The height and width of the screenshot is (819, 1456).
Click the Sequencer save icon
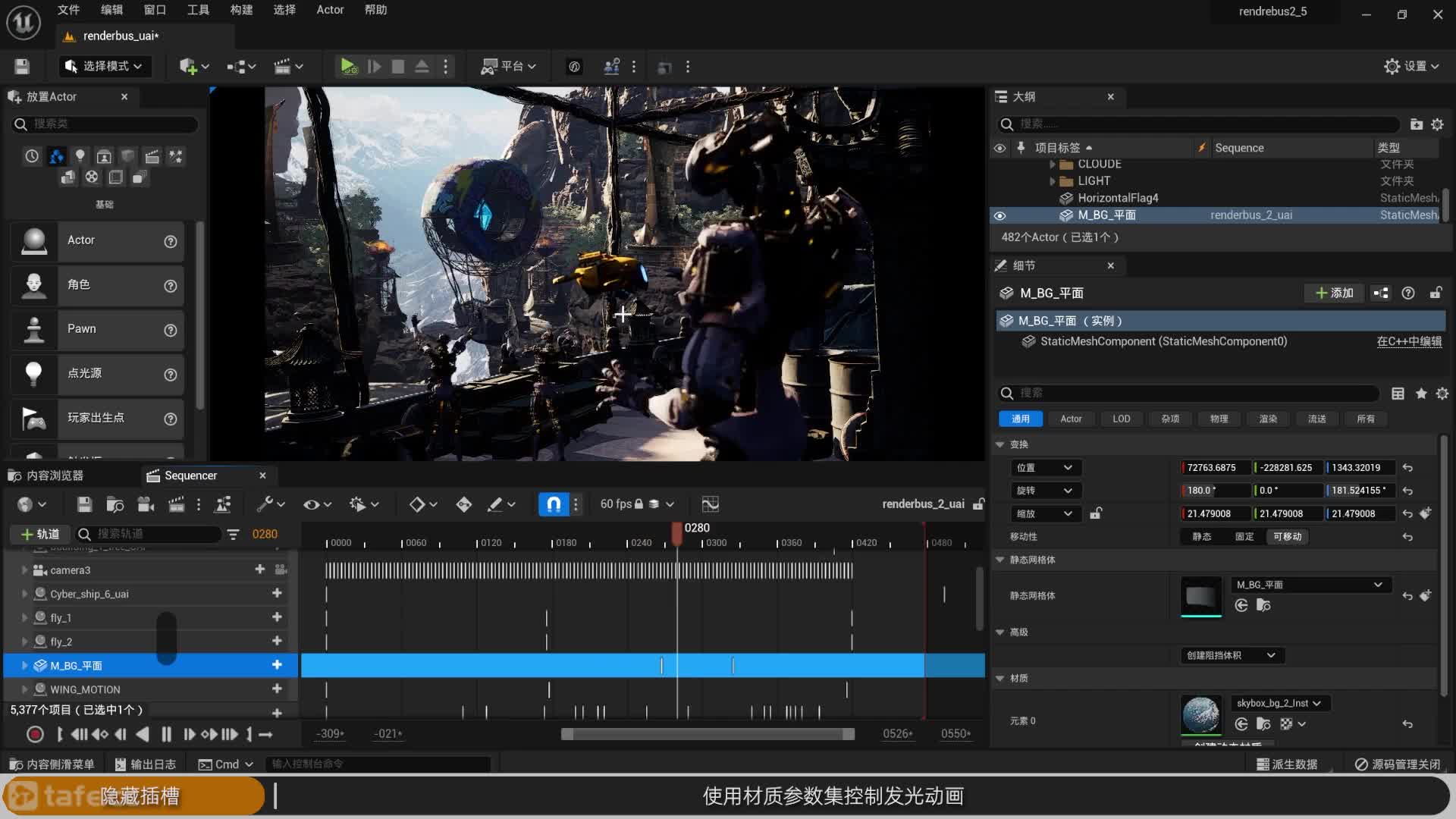(84, 504)
